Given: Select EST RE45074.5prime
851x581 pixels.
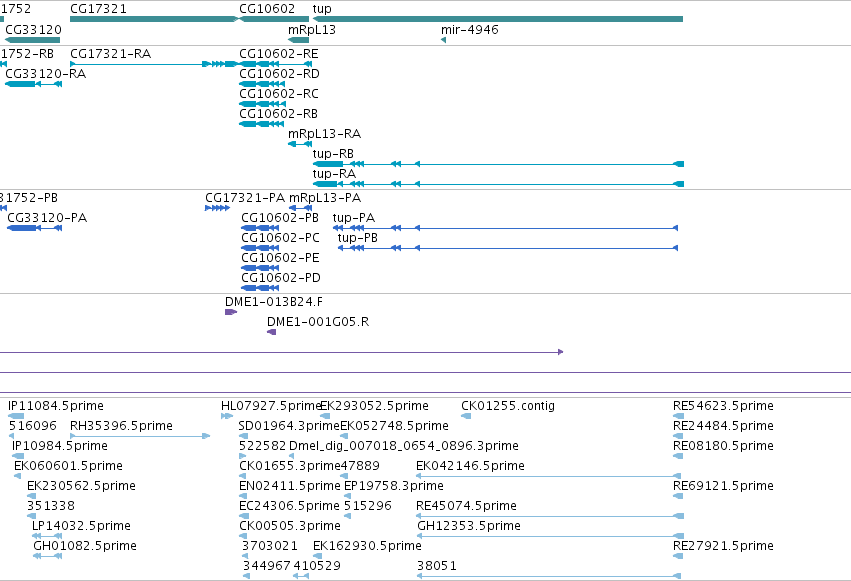Looking at the screenshot, I should [x=550, y=517].
